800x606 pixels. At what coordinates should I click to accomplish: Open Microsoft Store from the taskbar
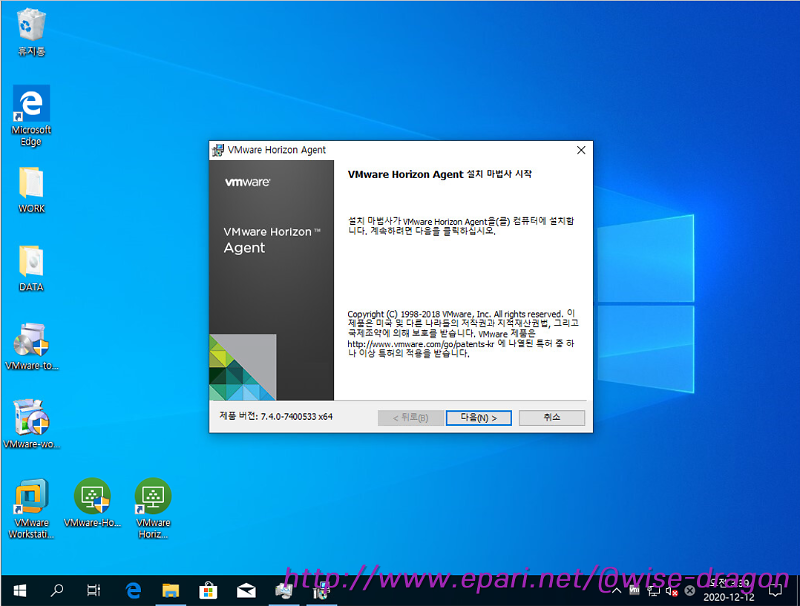point(208,591)
